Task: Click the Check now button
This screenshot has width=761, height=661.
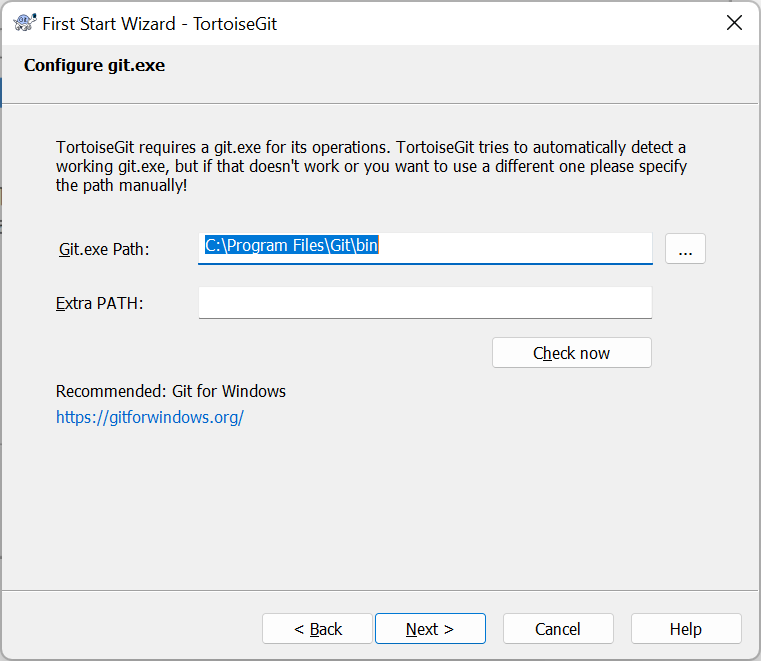Action: point(571,353)
